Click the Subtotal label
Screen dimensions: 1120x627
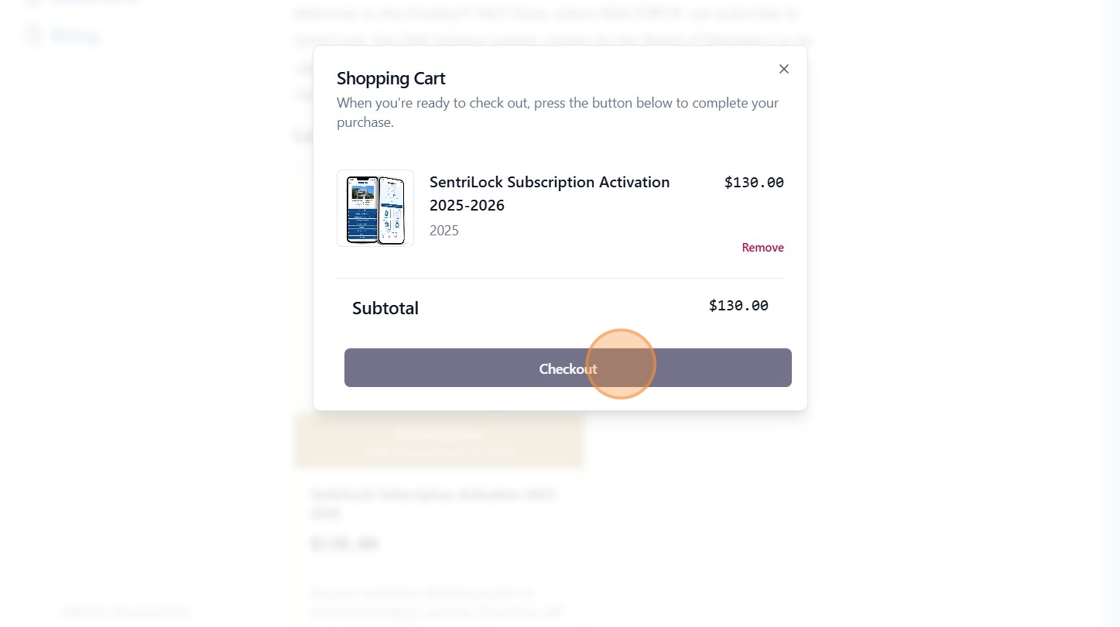click(385, 308)
